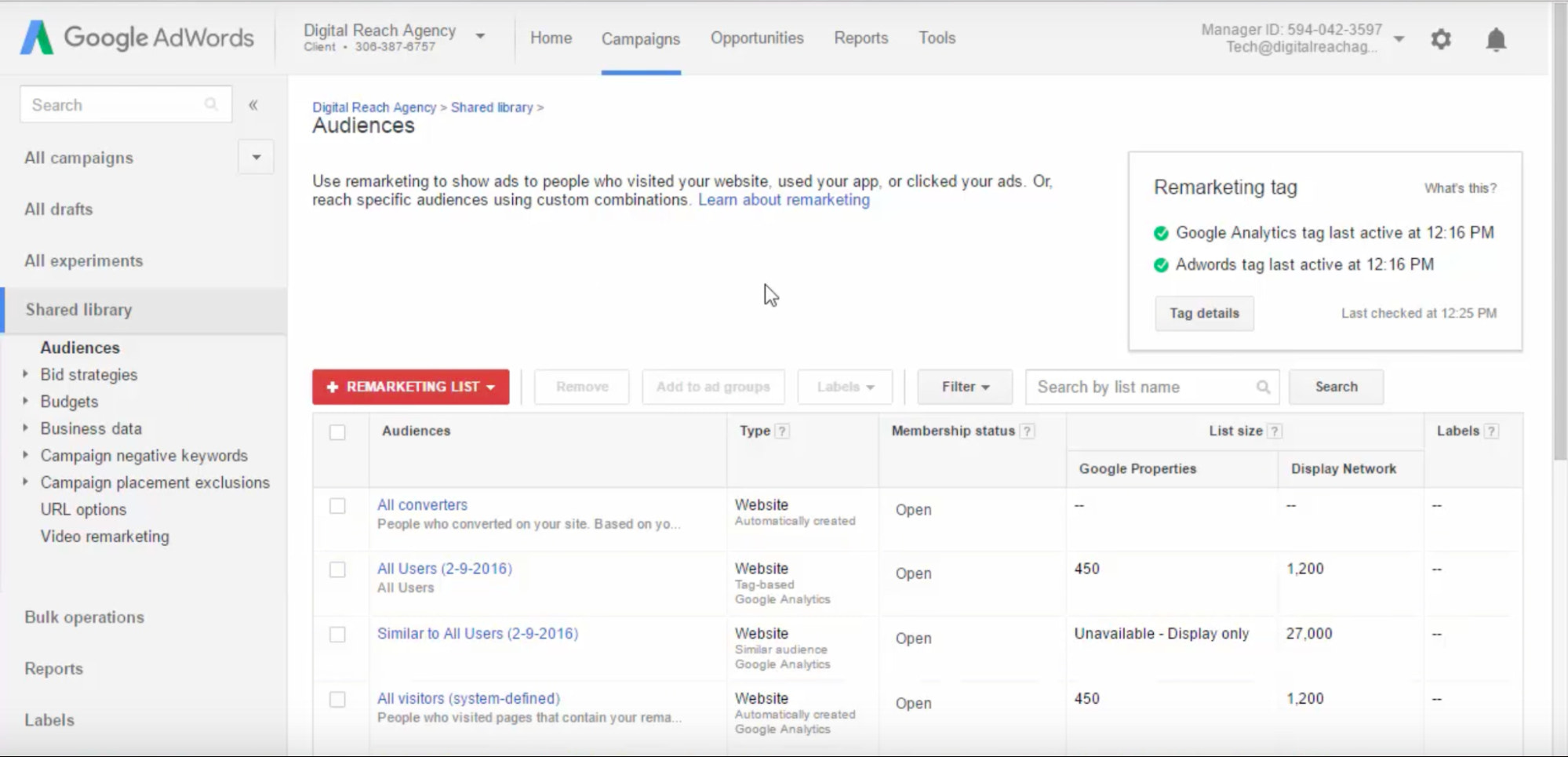Click the sidebar search magnifier icon
This screenshot has height=757, width=1568.
pyautogui.click(x=211, y=104)
